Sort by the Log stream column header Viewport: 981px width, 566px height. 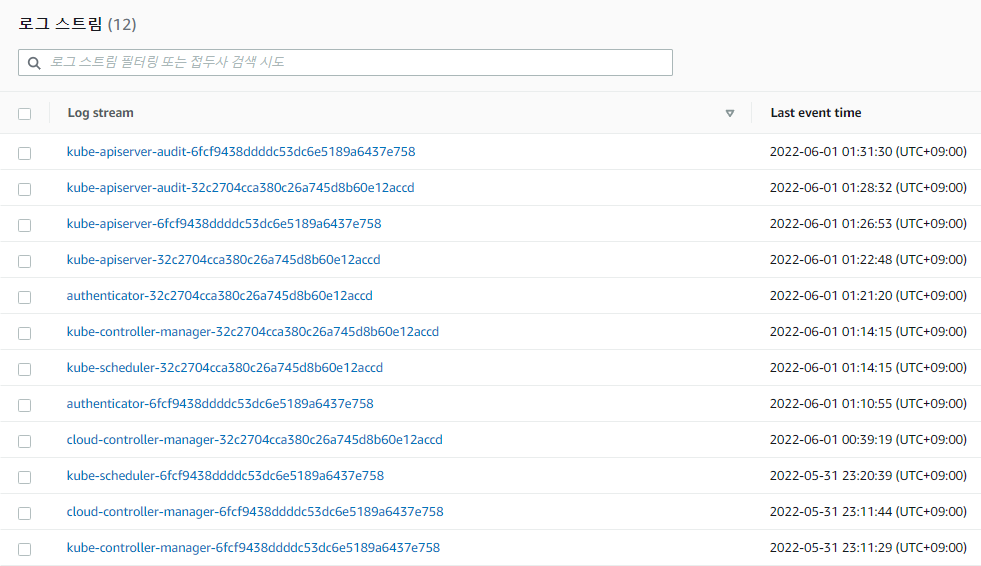[100, 113]
